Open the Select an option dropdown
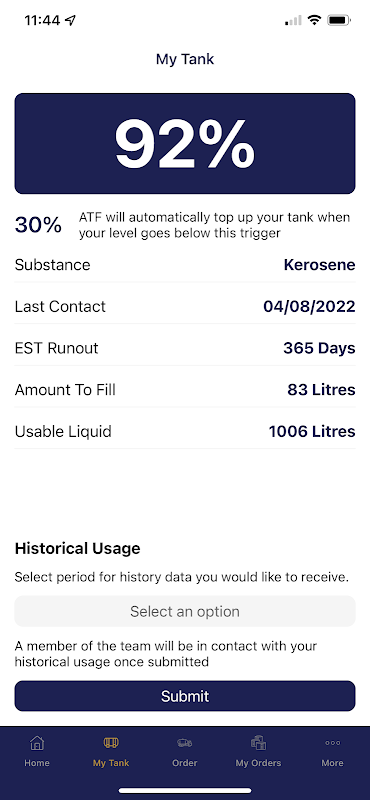Image resolution: width=370 pixels, height=800 pixels. (x=185, y=611)
